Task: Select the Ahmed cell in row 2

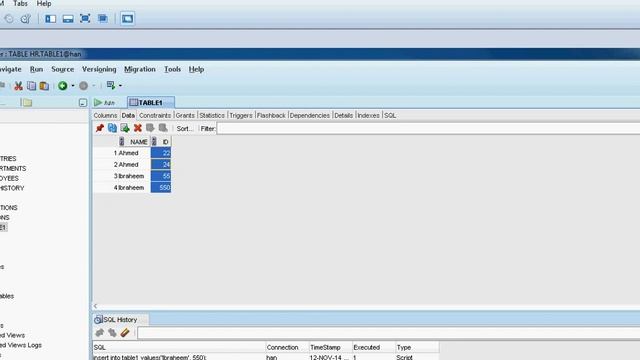Action: [133, 164]
